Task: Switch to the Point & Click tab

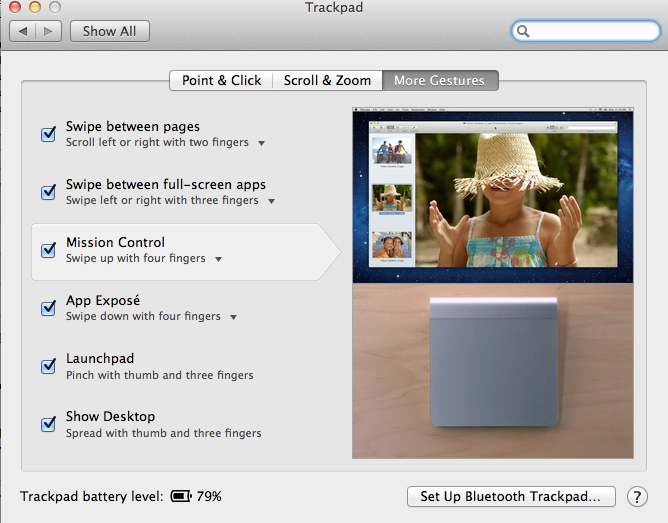Action: point(221,80)
